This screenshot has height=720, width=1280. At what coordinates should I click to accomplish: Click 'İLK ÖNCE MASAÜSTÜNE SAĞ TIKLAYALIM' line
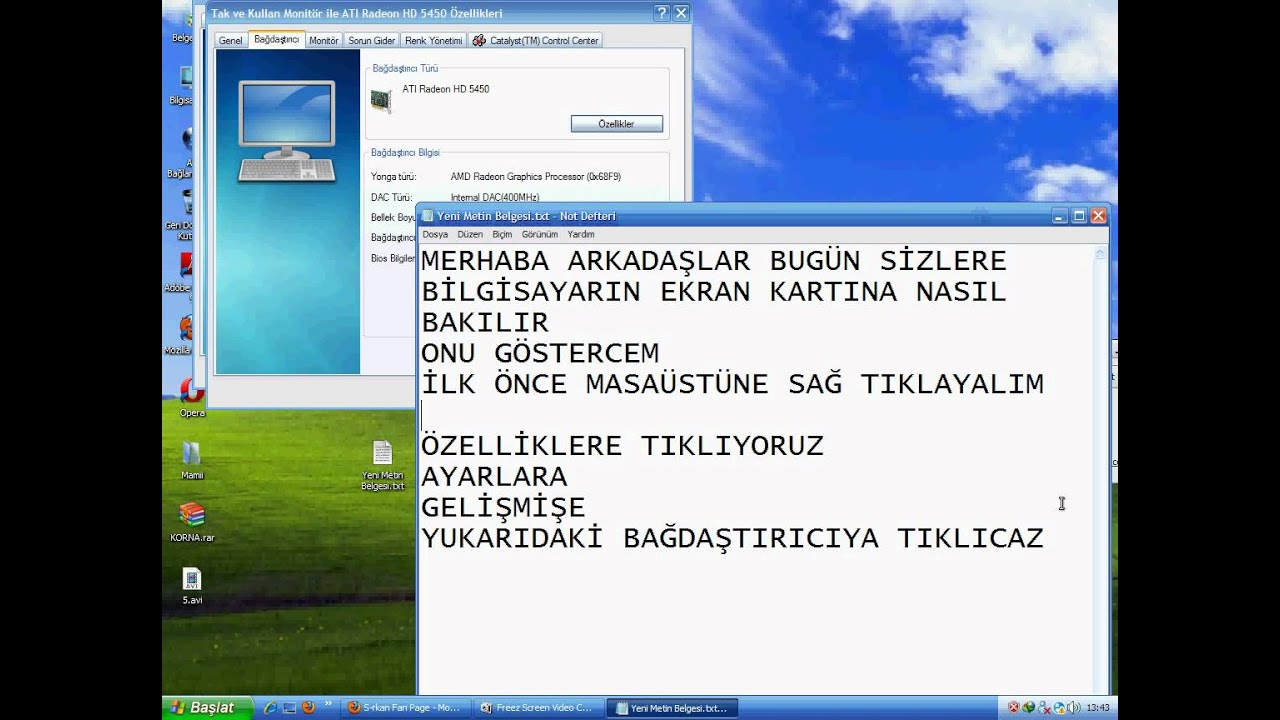coord(732,384)
